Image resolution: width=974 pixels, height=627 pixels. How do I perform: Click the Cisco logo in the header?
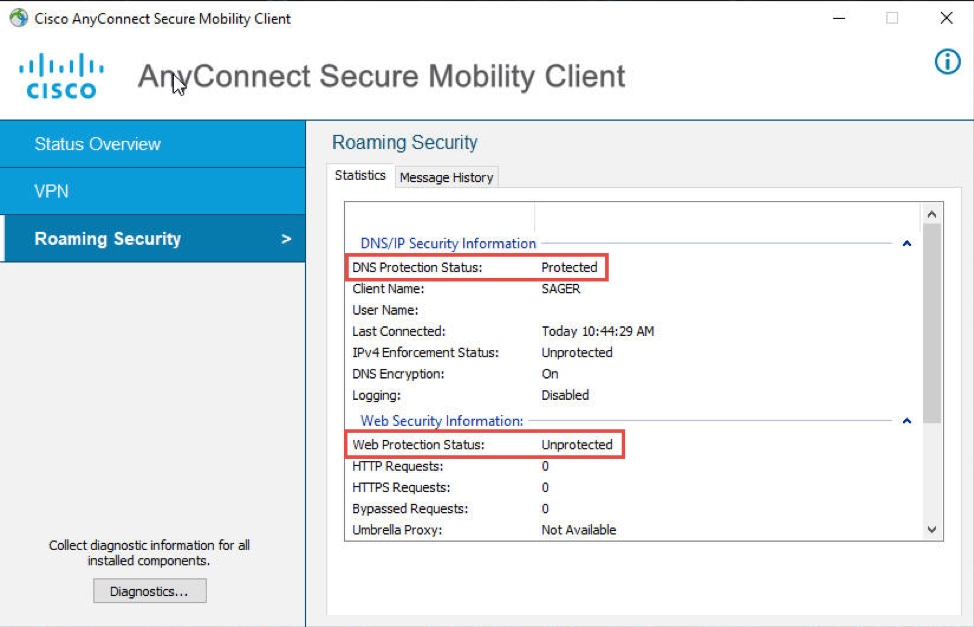pos(61,76)
